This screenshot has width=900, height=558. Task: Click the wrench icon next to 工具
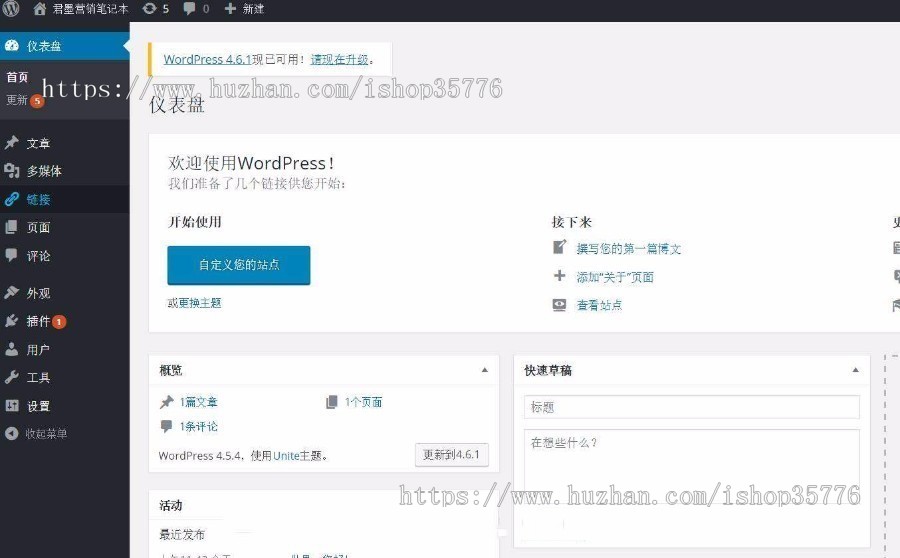12,377
